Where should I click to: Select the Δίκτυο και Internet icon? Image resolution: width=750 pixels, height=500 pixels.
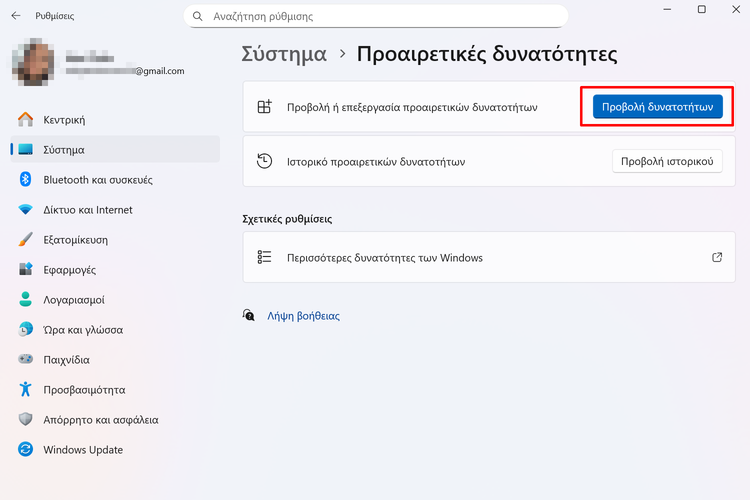(x=26, y=210)
